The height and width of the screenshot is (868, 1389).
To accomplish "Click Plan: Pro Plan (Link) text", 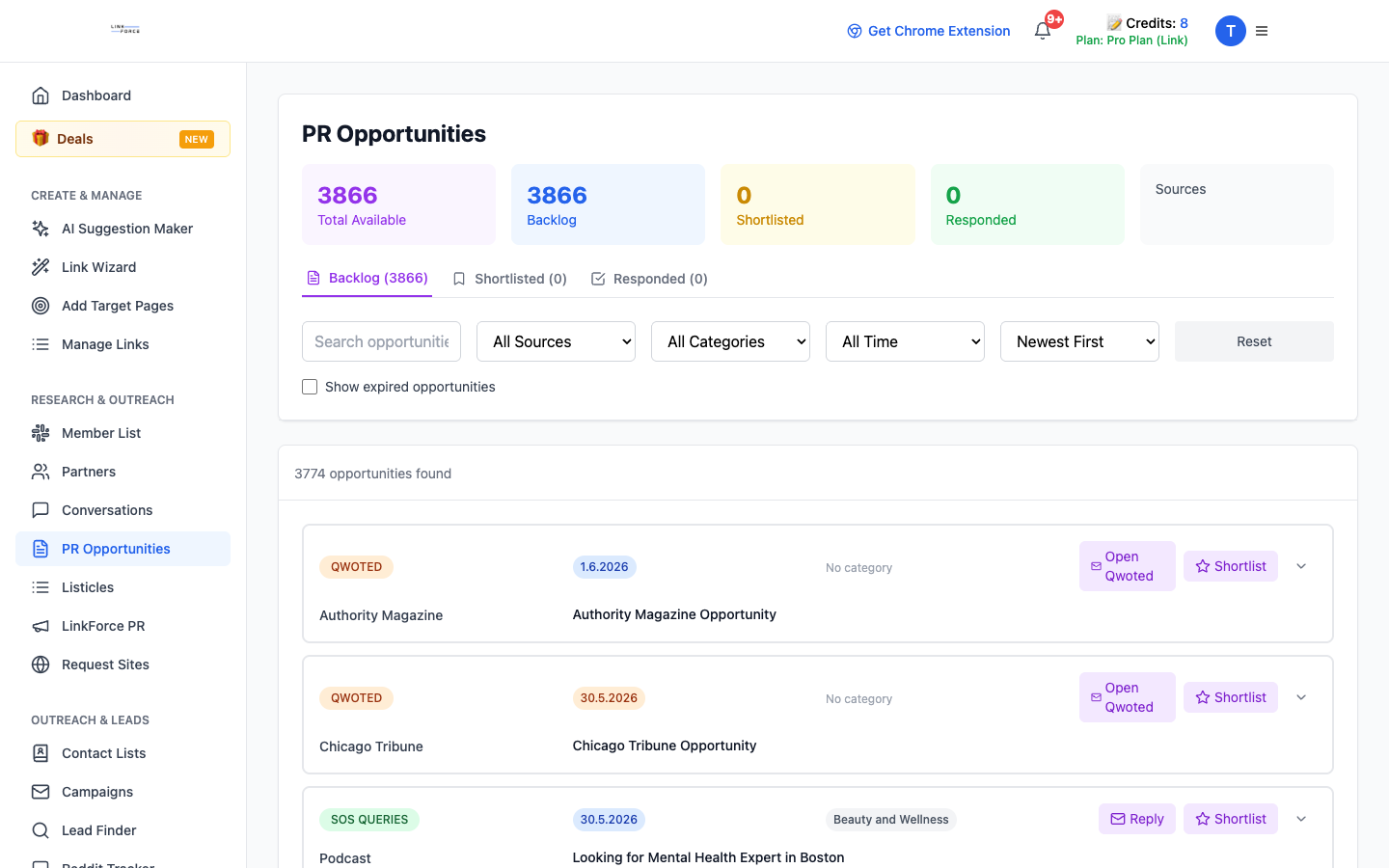I will [x=1131, y=41].
